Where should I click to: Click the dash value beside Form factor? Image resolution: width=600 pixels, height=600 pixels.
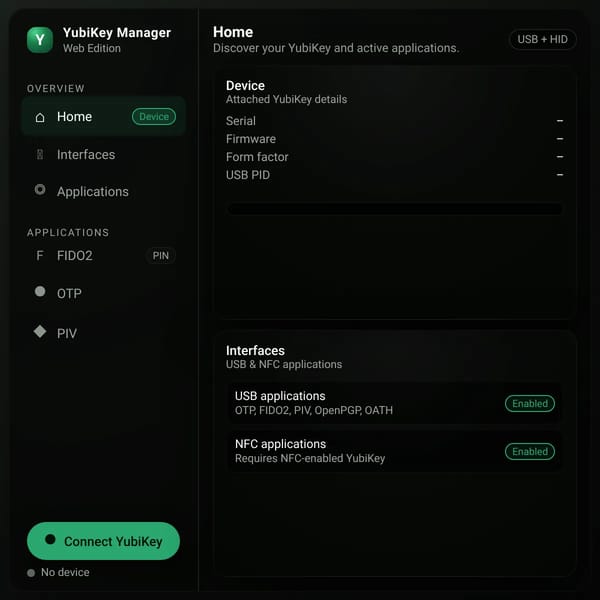[x=560, y=157]
